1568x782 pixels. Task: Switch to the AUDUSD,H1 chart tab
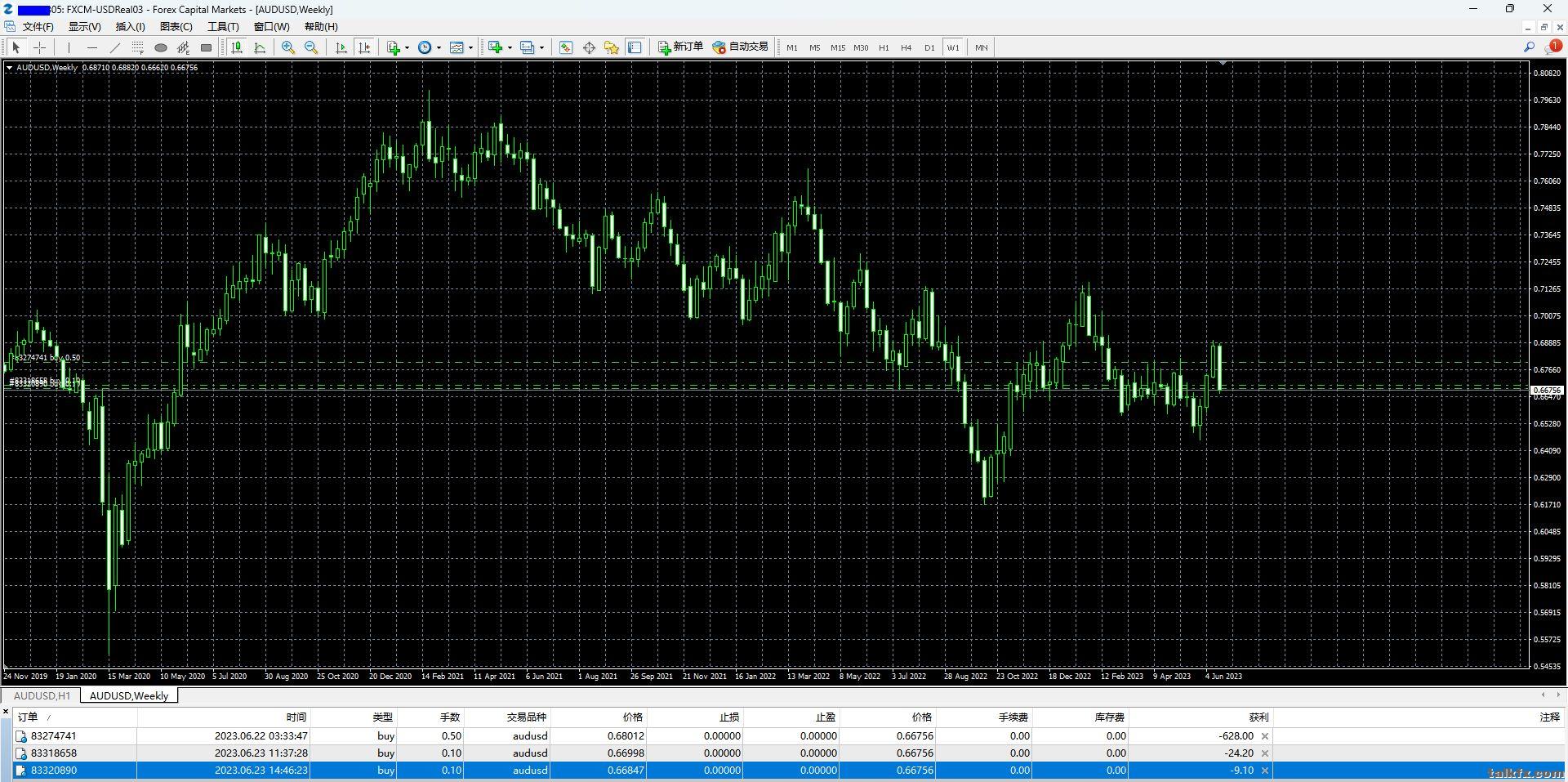[x=42, y=696]
